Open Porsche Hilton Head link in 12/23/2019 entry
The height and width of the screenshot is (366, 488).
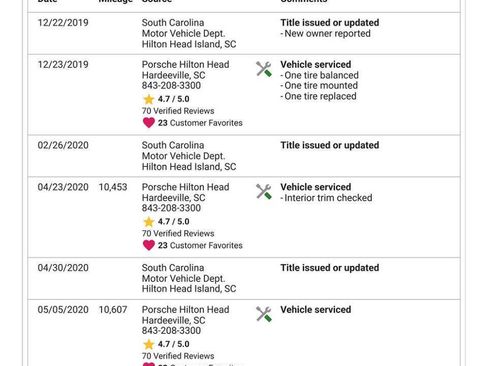coord(185,64)
